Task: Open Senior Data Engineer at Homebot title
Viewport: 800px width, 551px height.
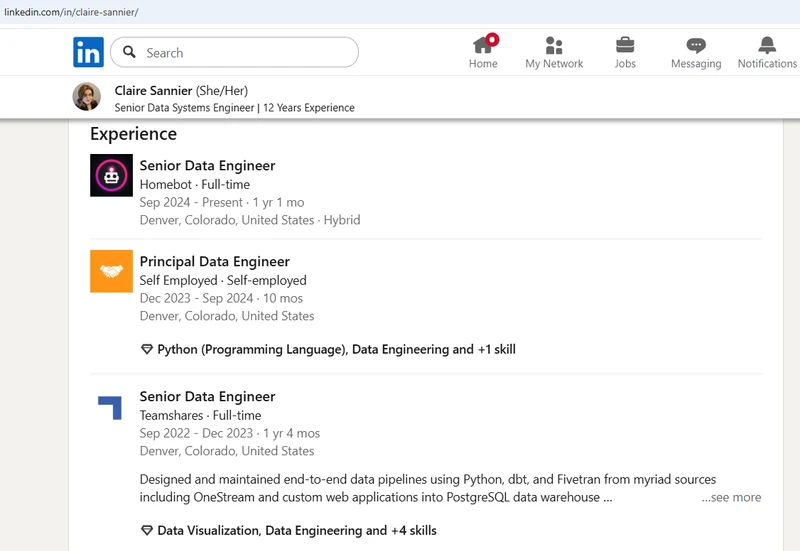Action: click(207, 166)
